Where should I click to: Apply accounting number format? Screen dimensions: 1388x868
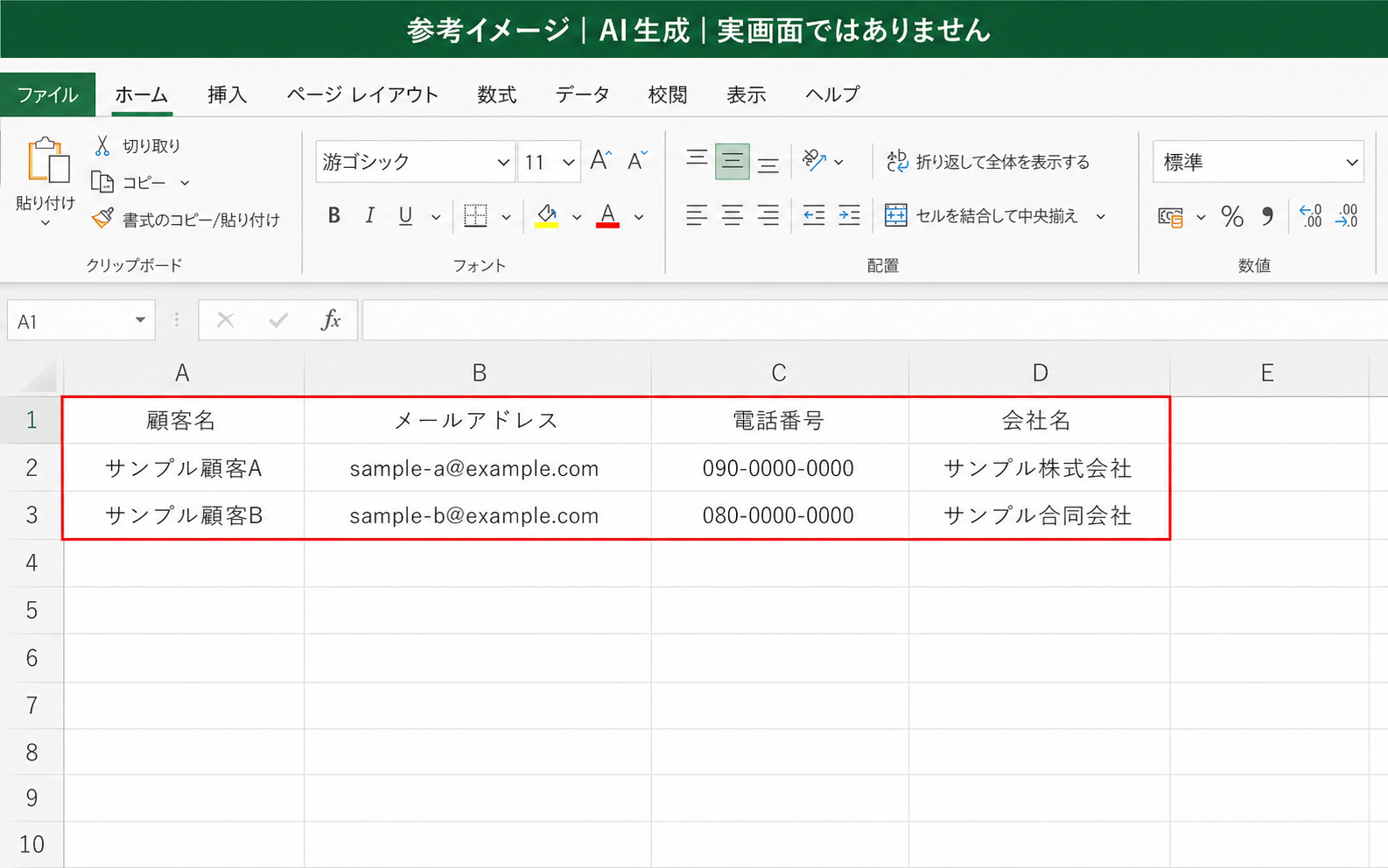pos(1170,216)
